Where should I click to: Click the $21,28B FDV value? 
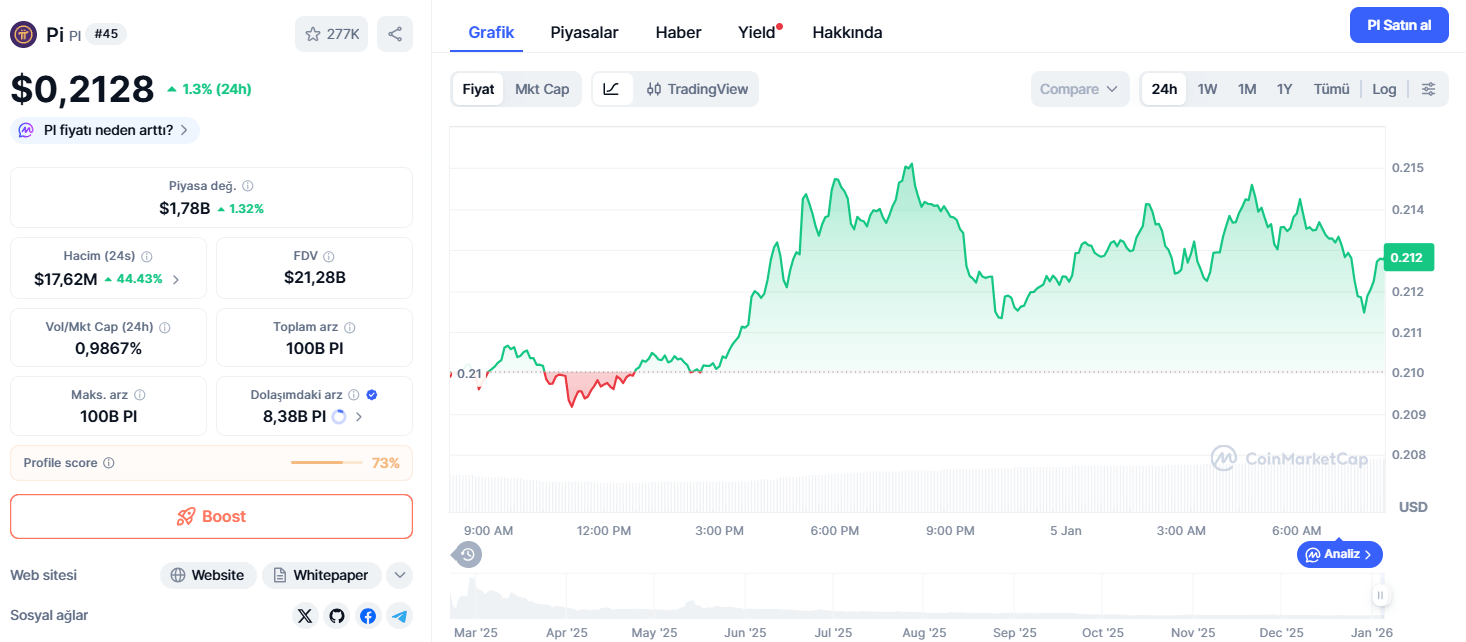coord(315,278)
